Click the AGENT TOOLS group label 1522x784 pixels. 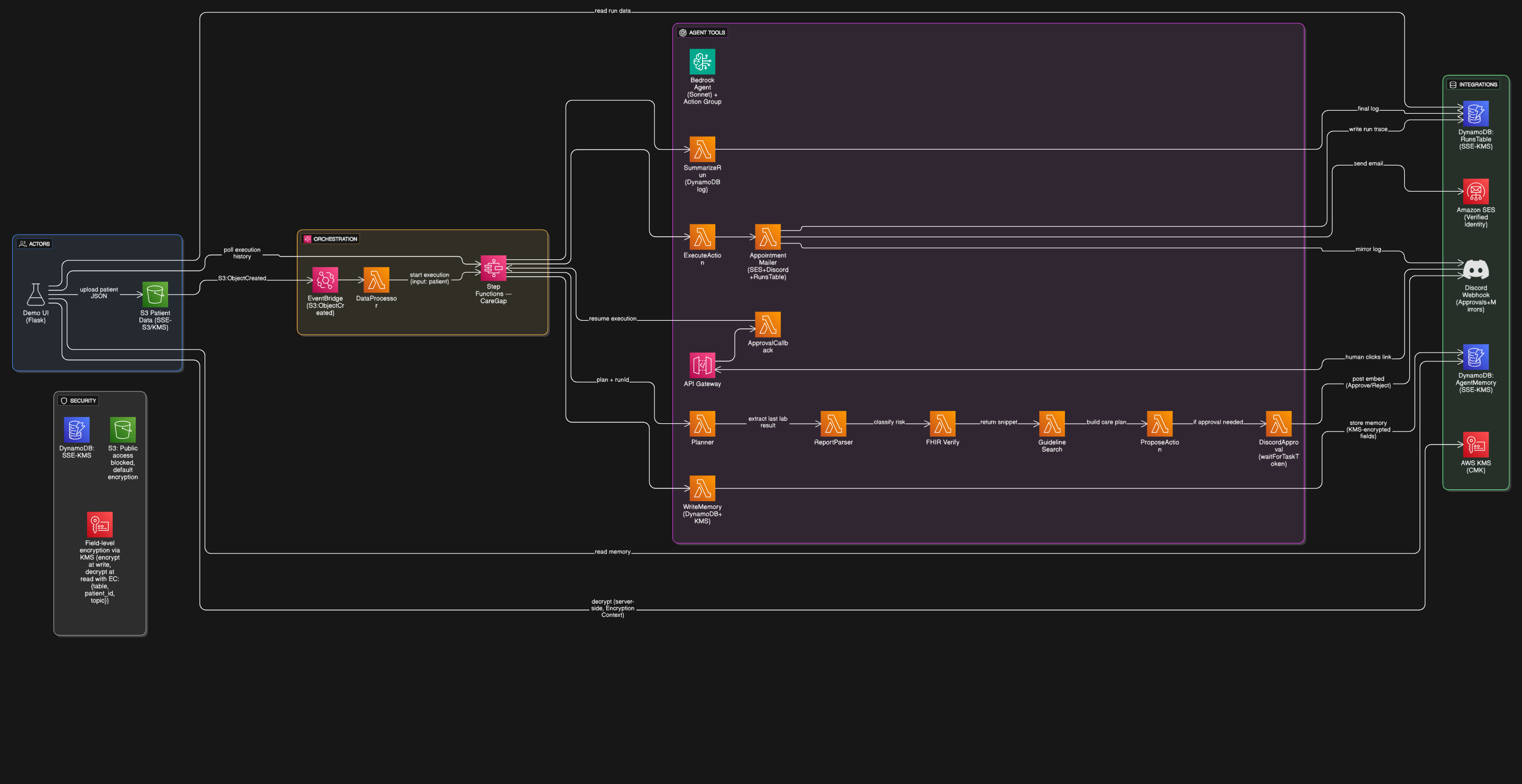(706, 32)
